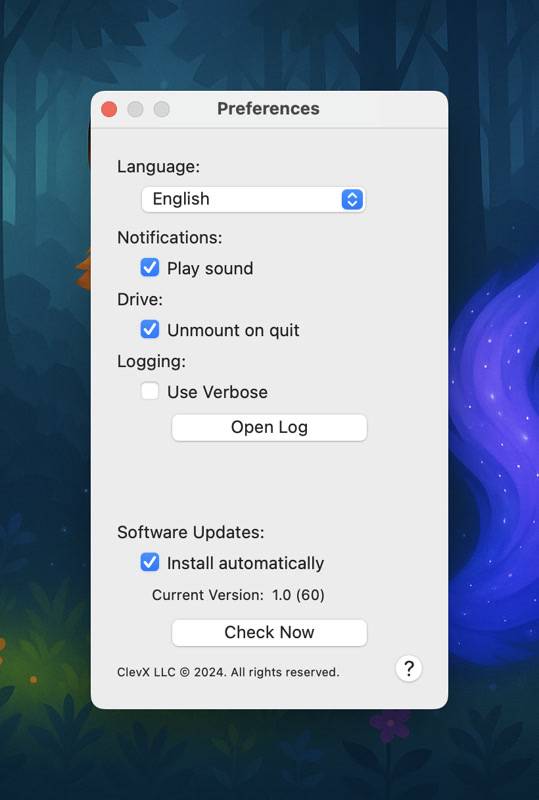539x800 pixels.
Task: Click the Open Log button
Action: click(x=269, y=427)
